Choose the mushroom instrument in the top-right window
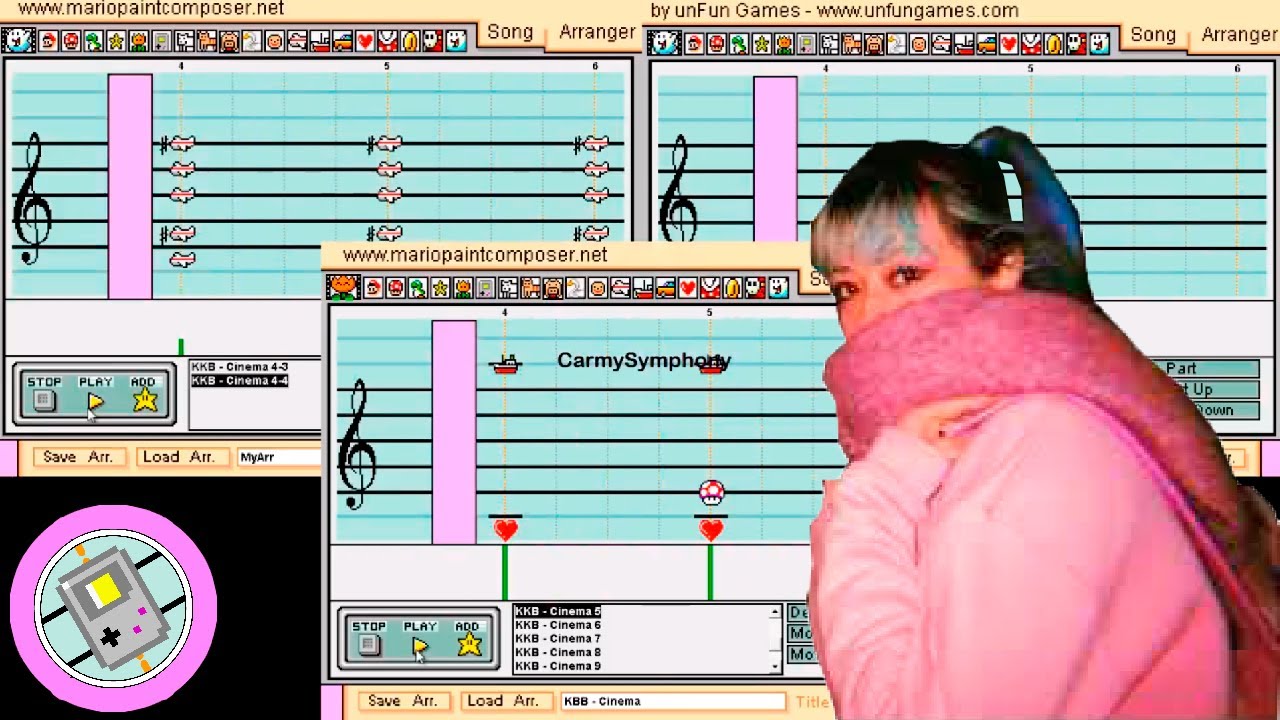Screen dimensions: 1280x720 [717, 44]
